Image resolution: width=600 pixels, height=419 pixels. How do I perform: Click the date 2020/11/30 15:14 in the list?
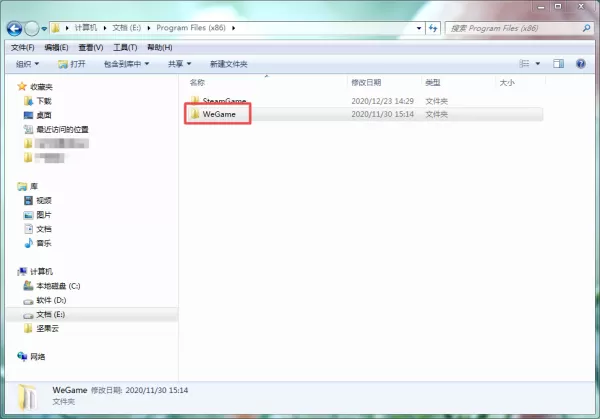point(382,114)
